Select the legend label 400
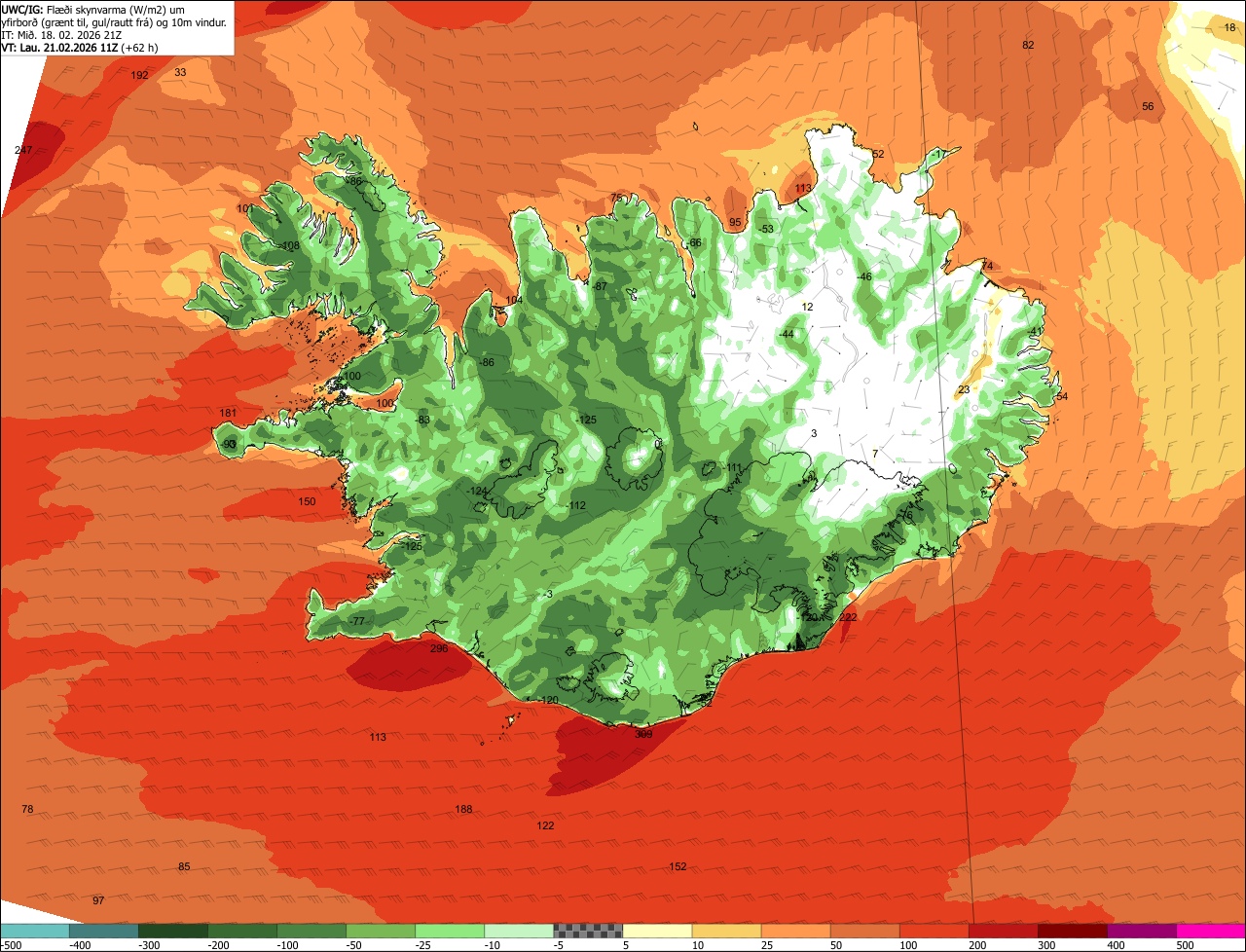The width and height of the screenshot is (1246, 952). pos(1116,944)
